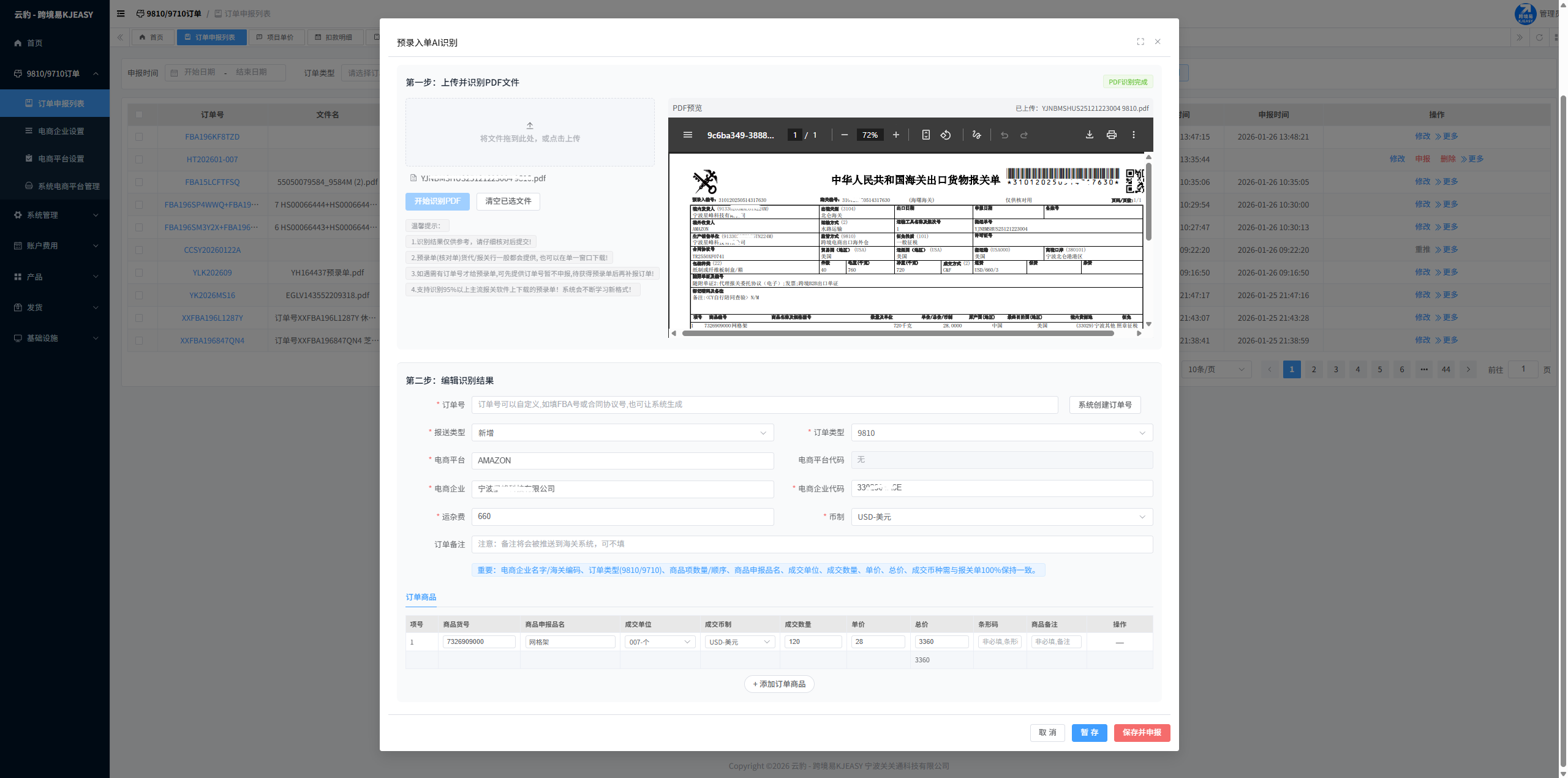Toggle the dialog fullscreen icon
This screenshot has width=1568, height=778.
coord(1140,42)
